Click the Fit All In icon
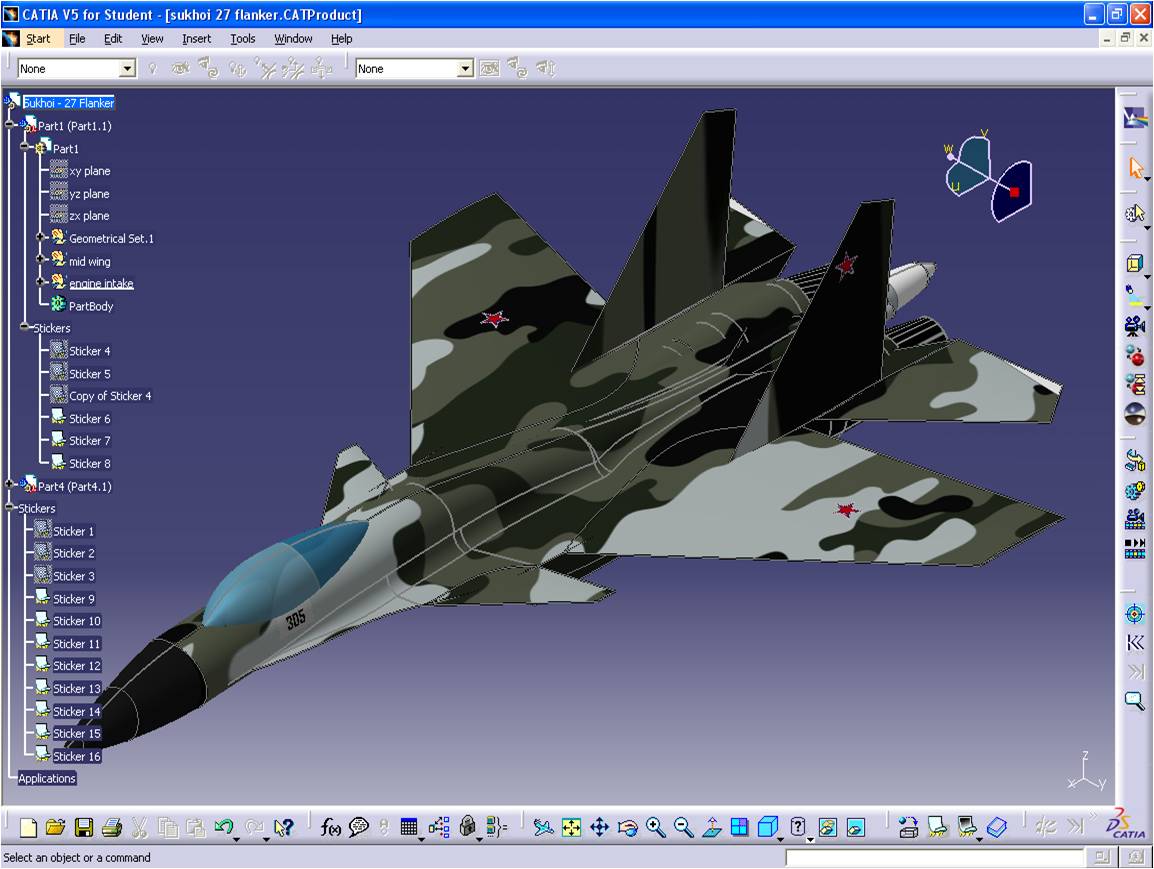This screenshot has width=1154, height=869. tap(571, 828)
